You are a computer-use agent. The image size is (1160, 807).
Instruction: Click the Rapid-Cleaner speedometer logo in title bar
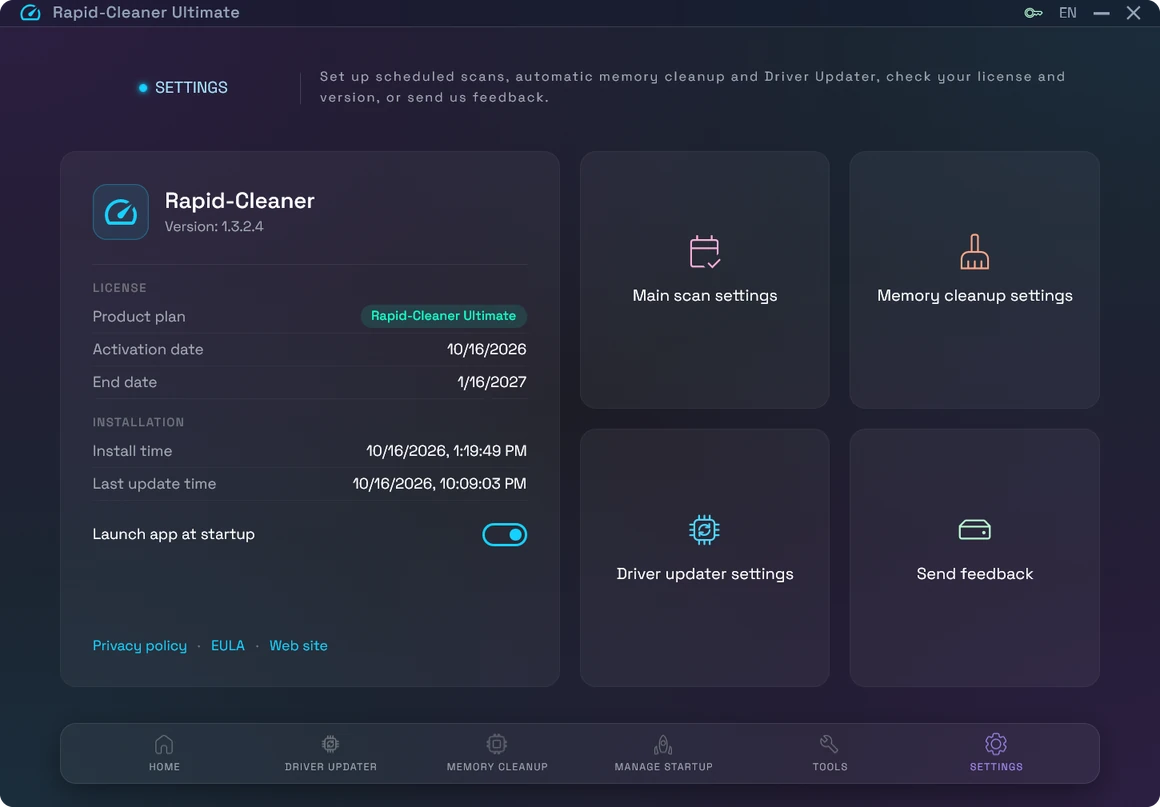pos(30,13)
